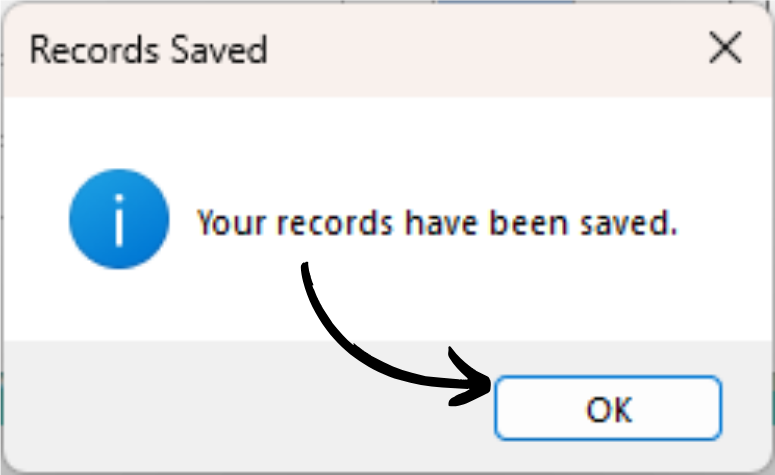The width and height of the screenshot is (775, 475).
Task: Click the 'Your records have been saved.' message
Action: tap(437, 223)
